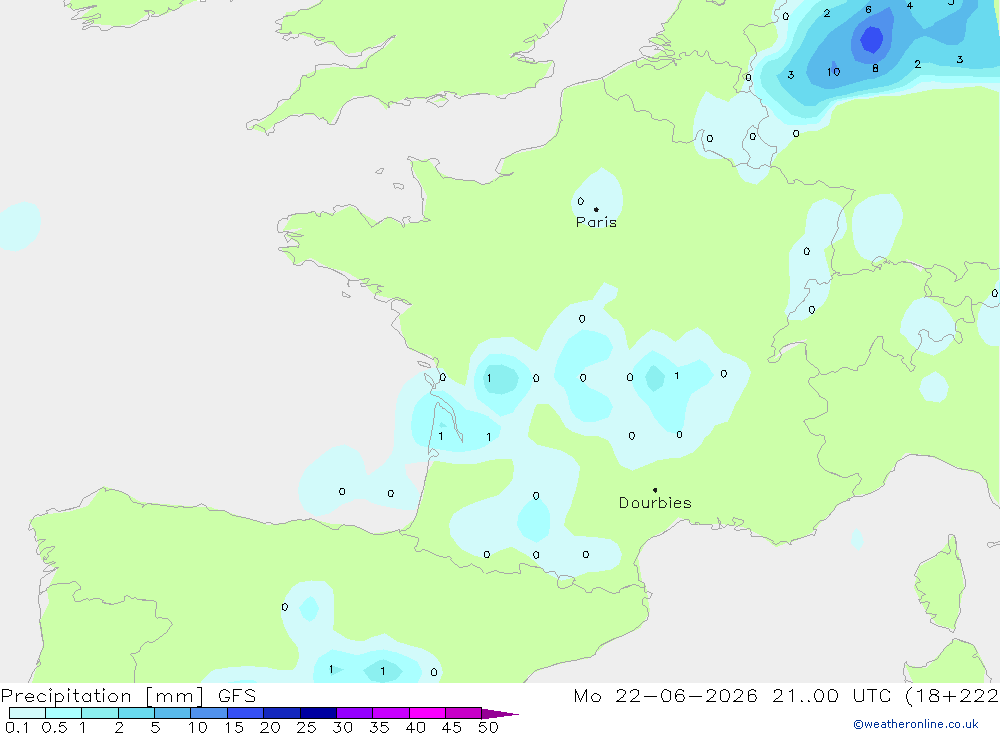1000x733 pixels.
Task: Select the black dot marking Dourbies
Action: coord(655,490)
